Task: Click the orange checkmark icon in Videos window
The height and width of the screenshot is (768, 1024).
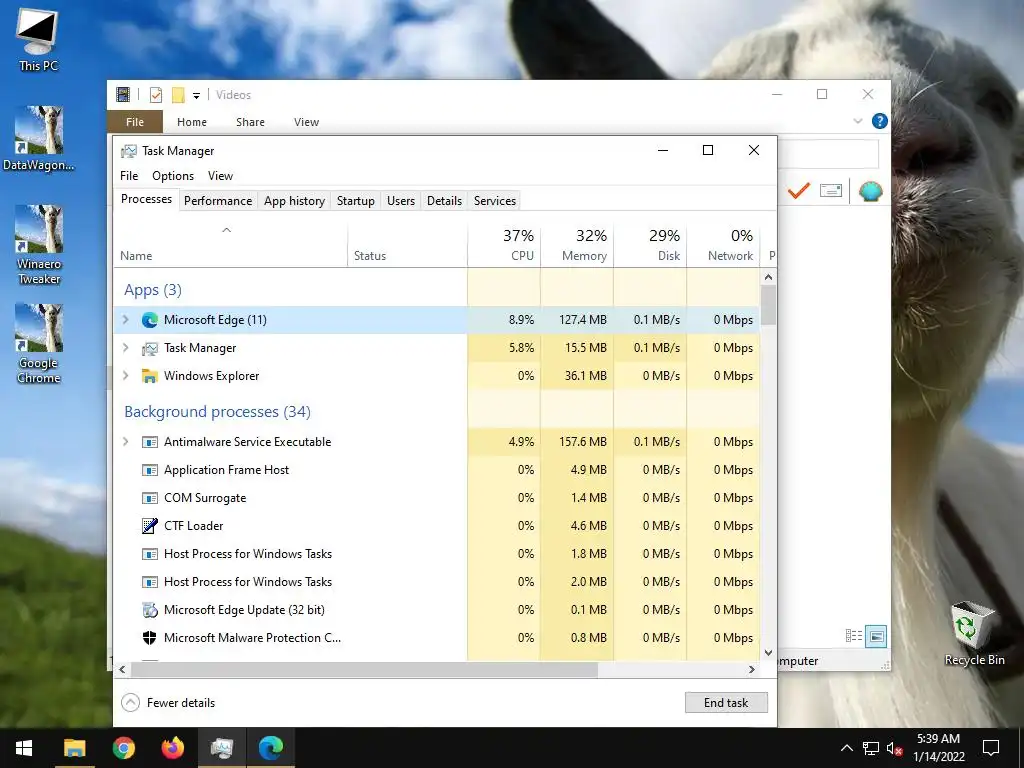Action: pos(798,191)
